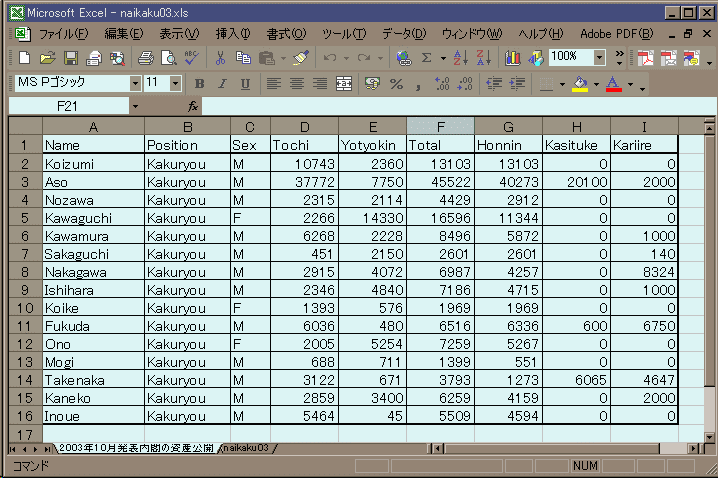Launch the Chart Wizard icon
Image resolution: width=718 pixels, height=478 pixels.
click(513, 58)
